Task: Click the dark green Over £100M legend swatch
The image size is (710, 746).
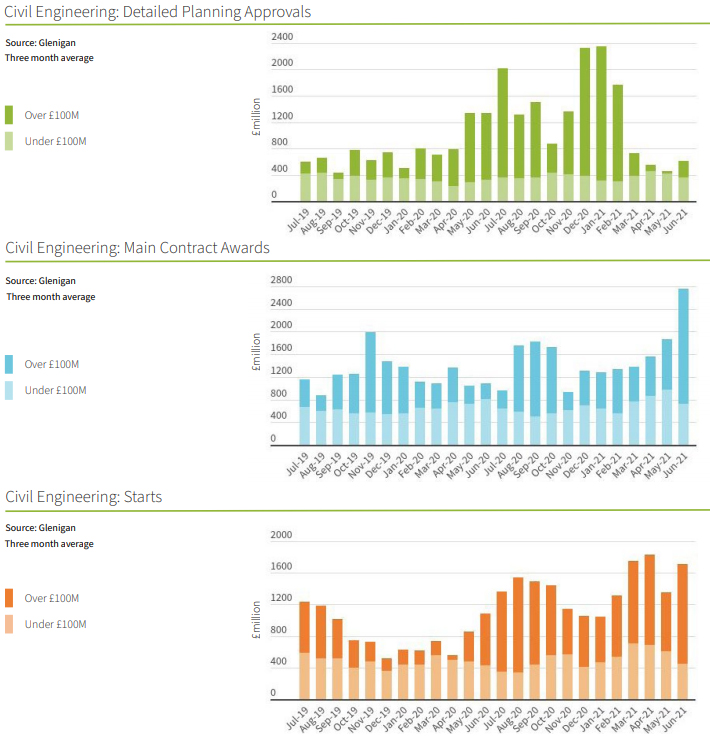Action: coord(10,115)
